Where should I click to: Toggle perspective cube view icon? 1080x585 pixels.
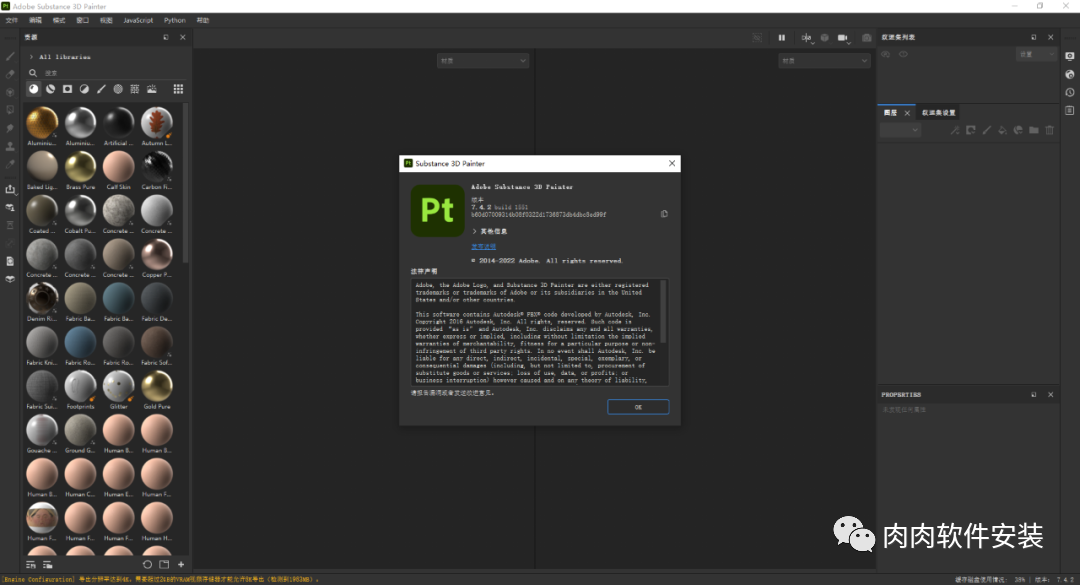click(x=824, y=38)
